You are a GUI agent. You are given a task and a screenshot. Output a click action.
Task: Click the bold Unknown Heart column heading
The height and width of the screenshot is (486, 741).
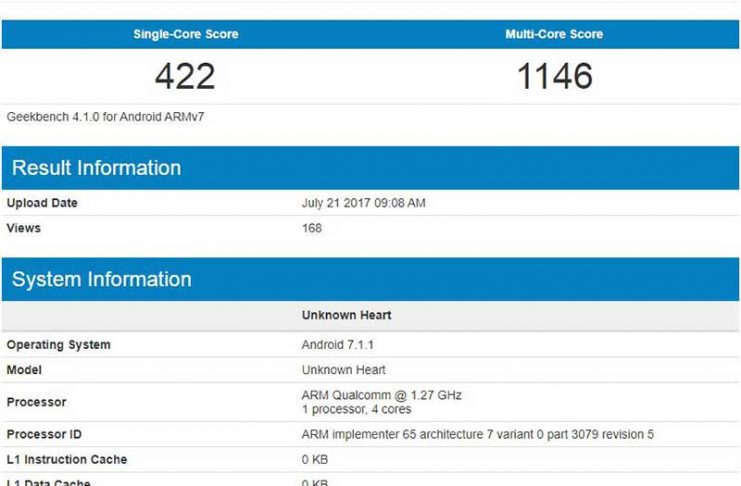coord(346,315)
